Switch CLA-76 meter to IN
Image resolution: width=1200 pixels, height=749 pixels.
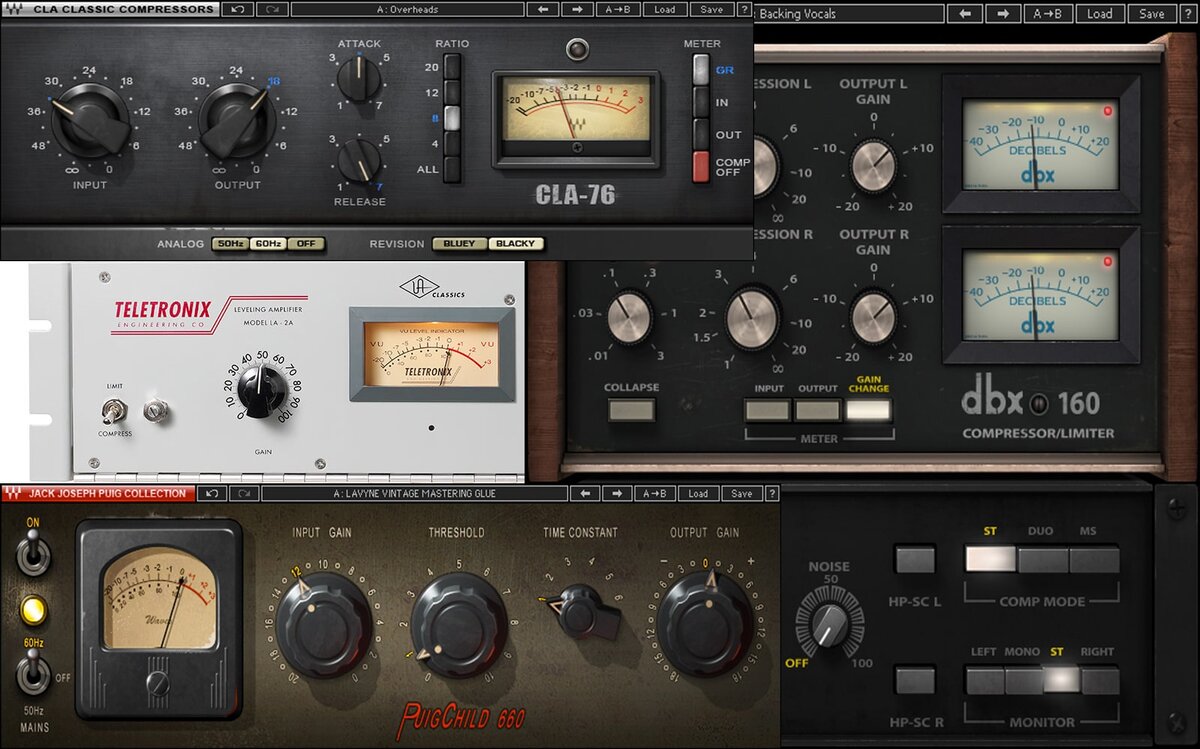[x=701, y=102]
